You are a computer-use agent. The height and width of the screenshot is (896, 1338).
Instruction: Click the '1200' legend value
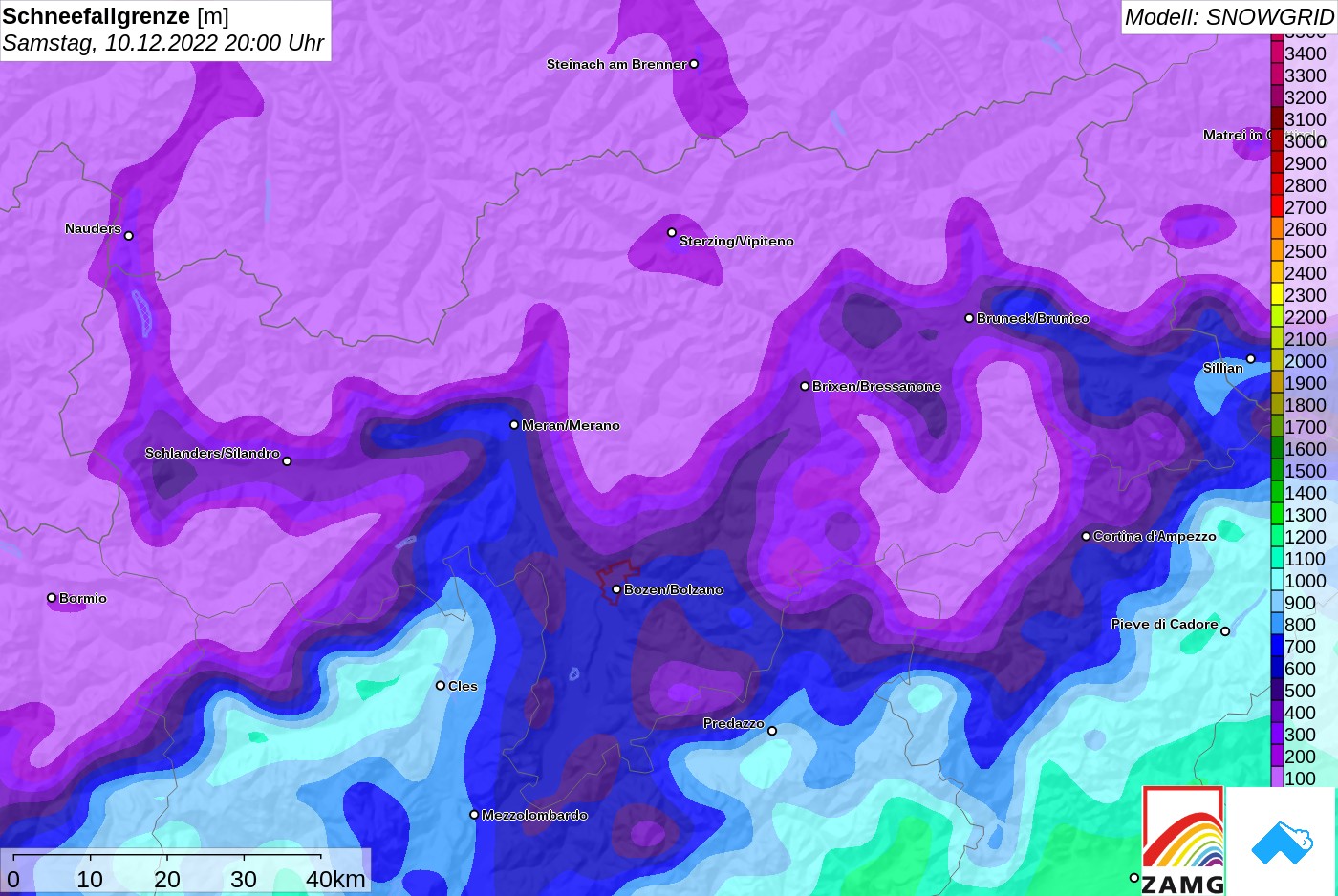pyautogui.click(x=1306, y=537)
